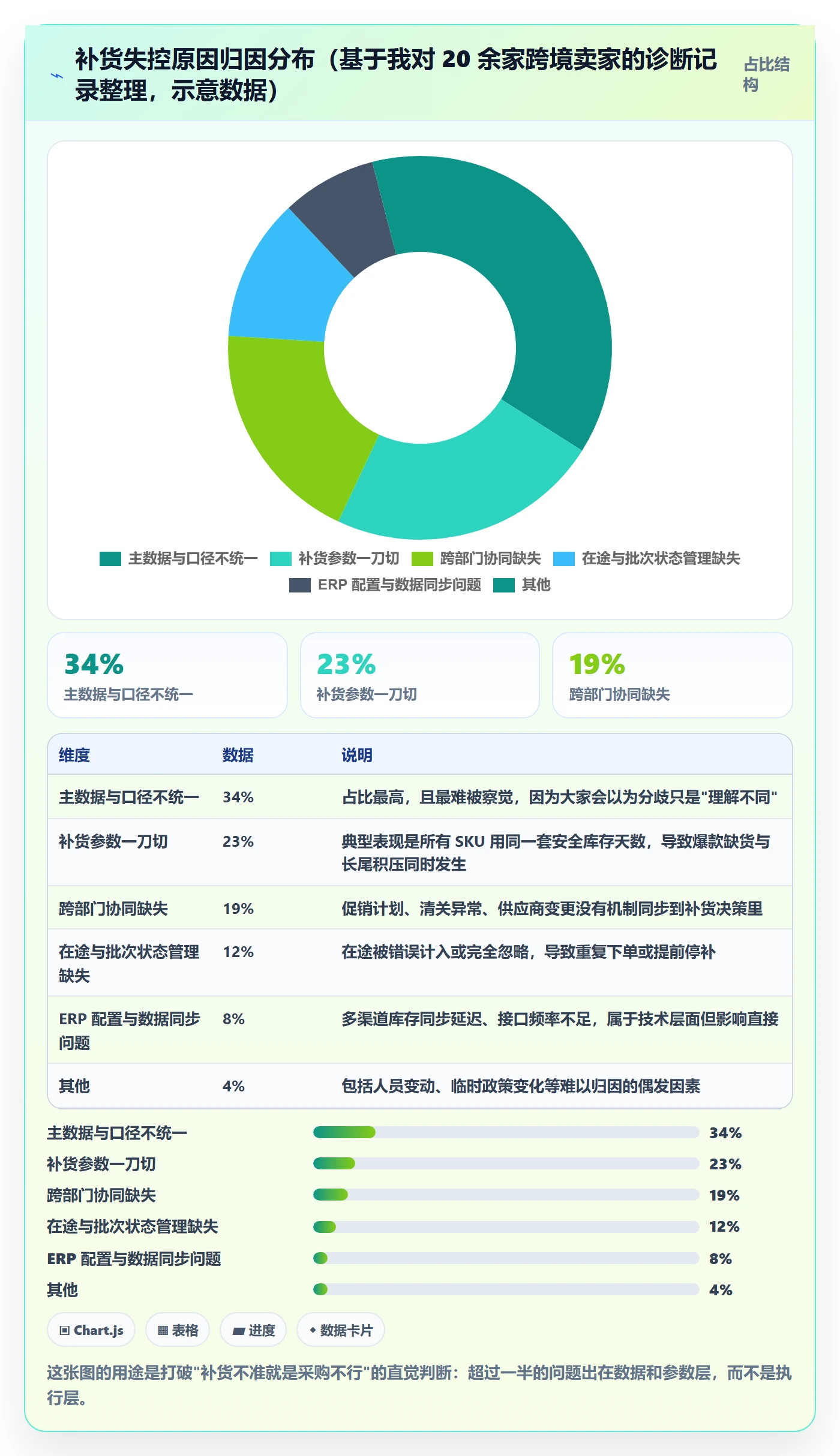This screenshot has height=1456, width=840.
Task: Click the icon inside the Chart.js tag
Action: [65, 1330]
